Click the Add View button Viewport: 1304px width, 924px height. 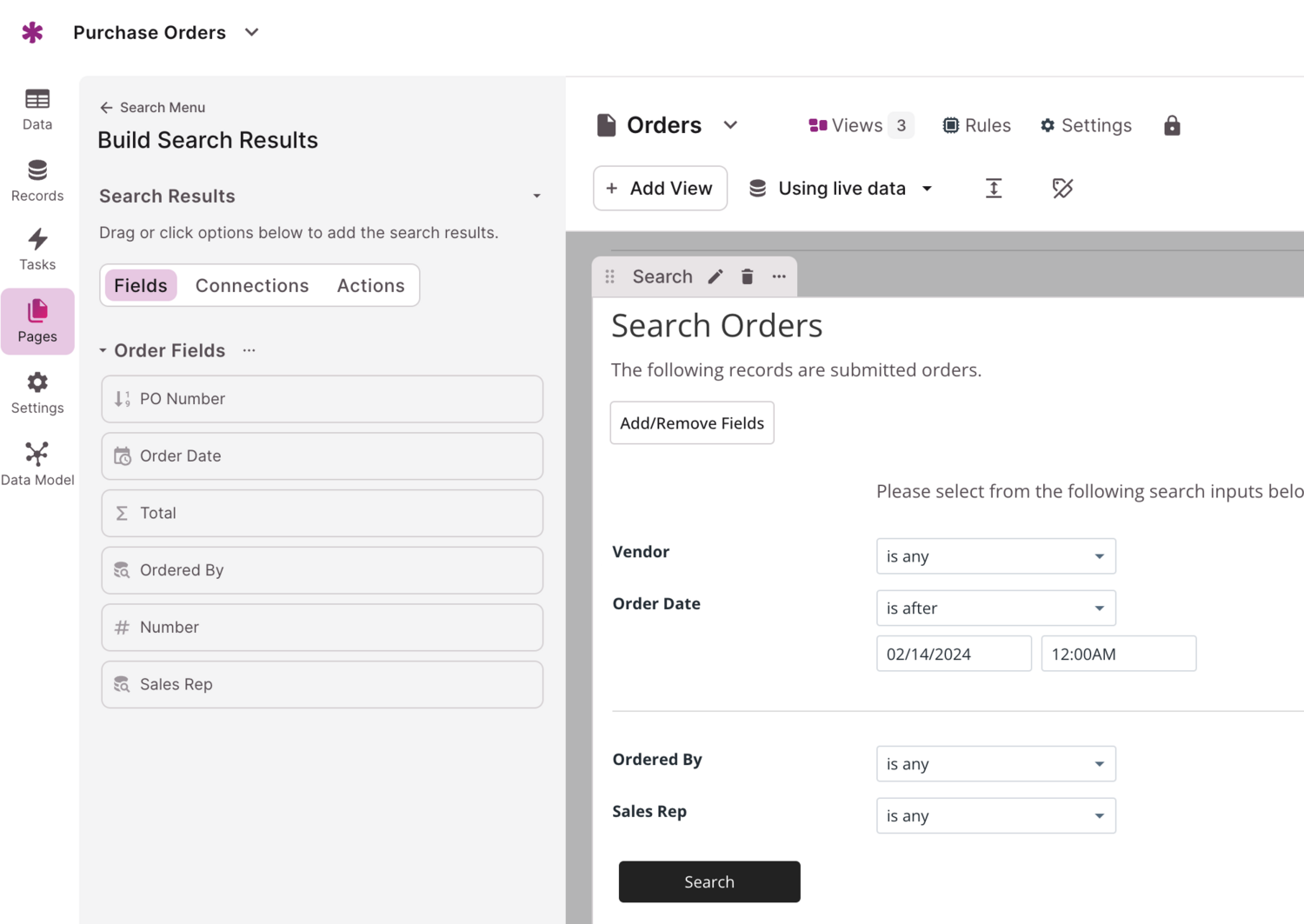(660, 188)
